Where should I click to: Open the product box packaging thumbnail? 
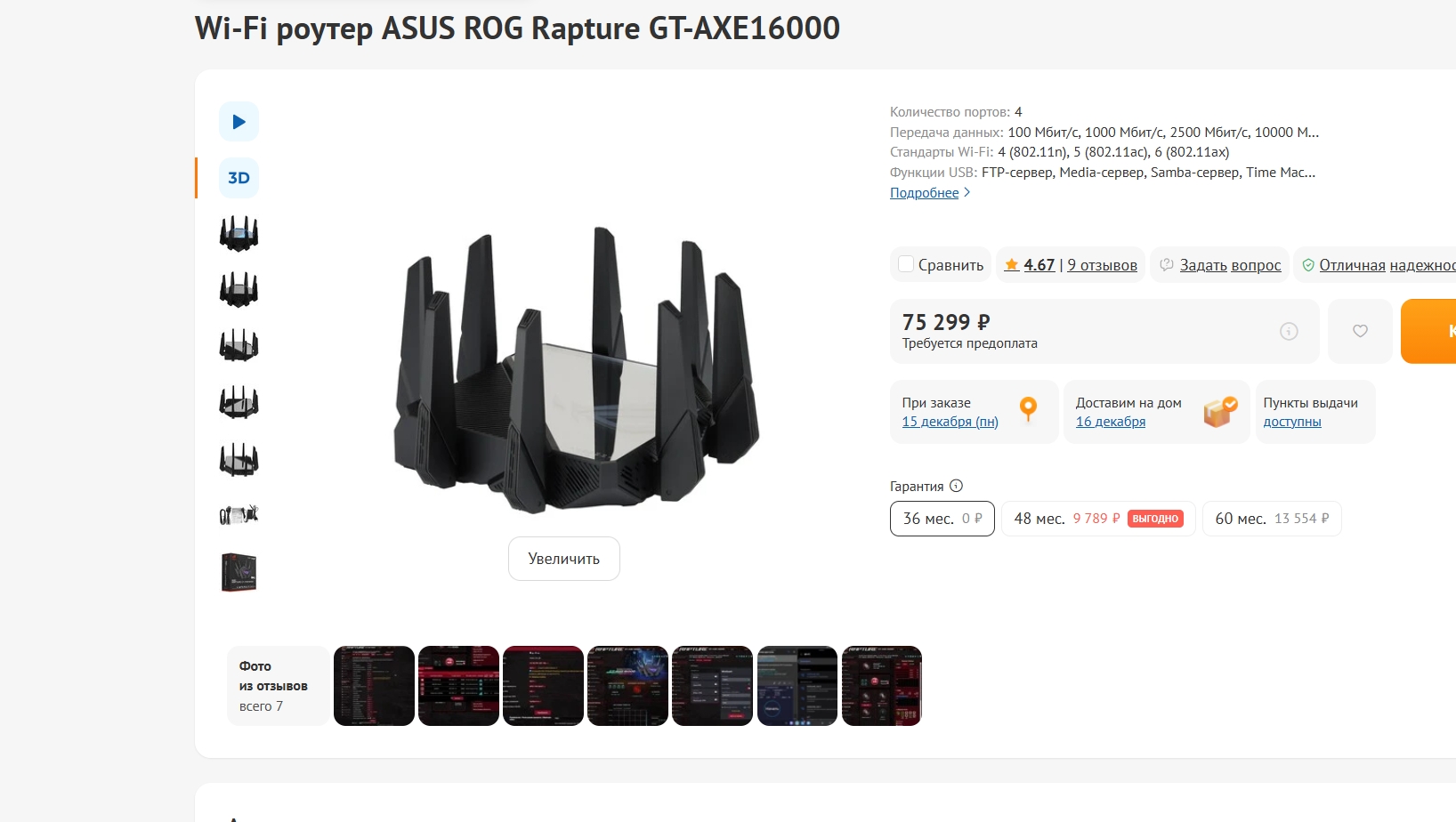[x=239, y=572]
